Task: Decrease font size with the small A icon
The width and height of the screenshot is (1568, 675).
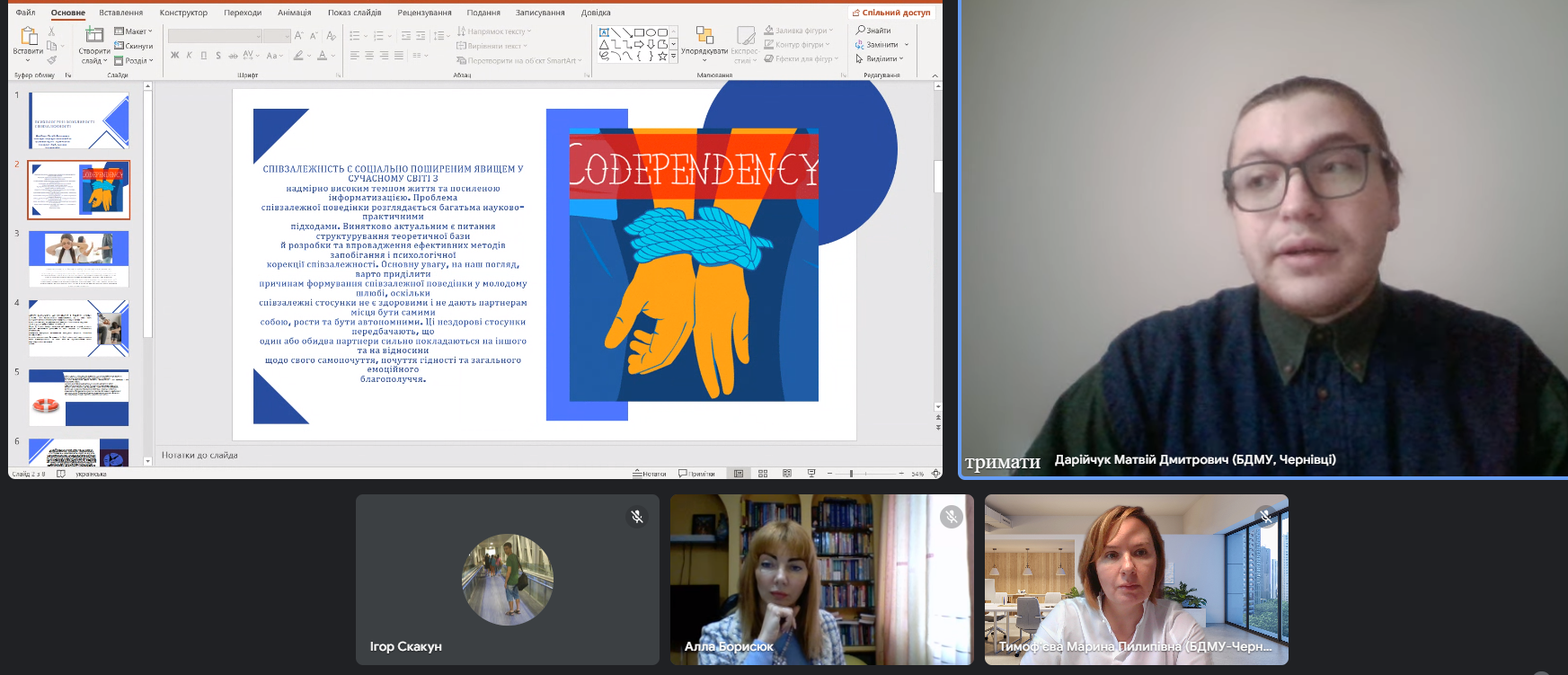Action: [313, 36]
